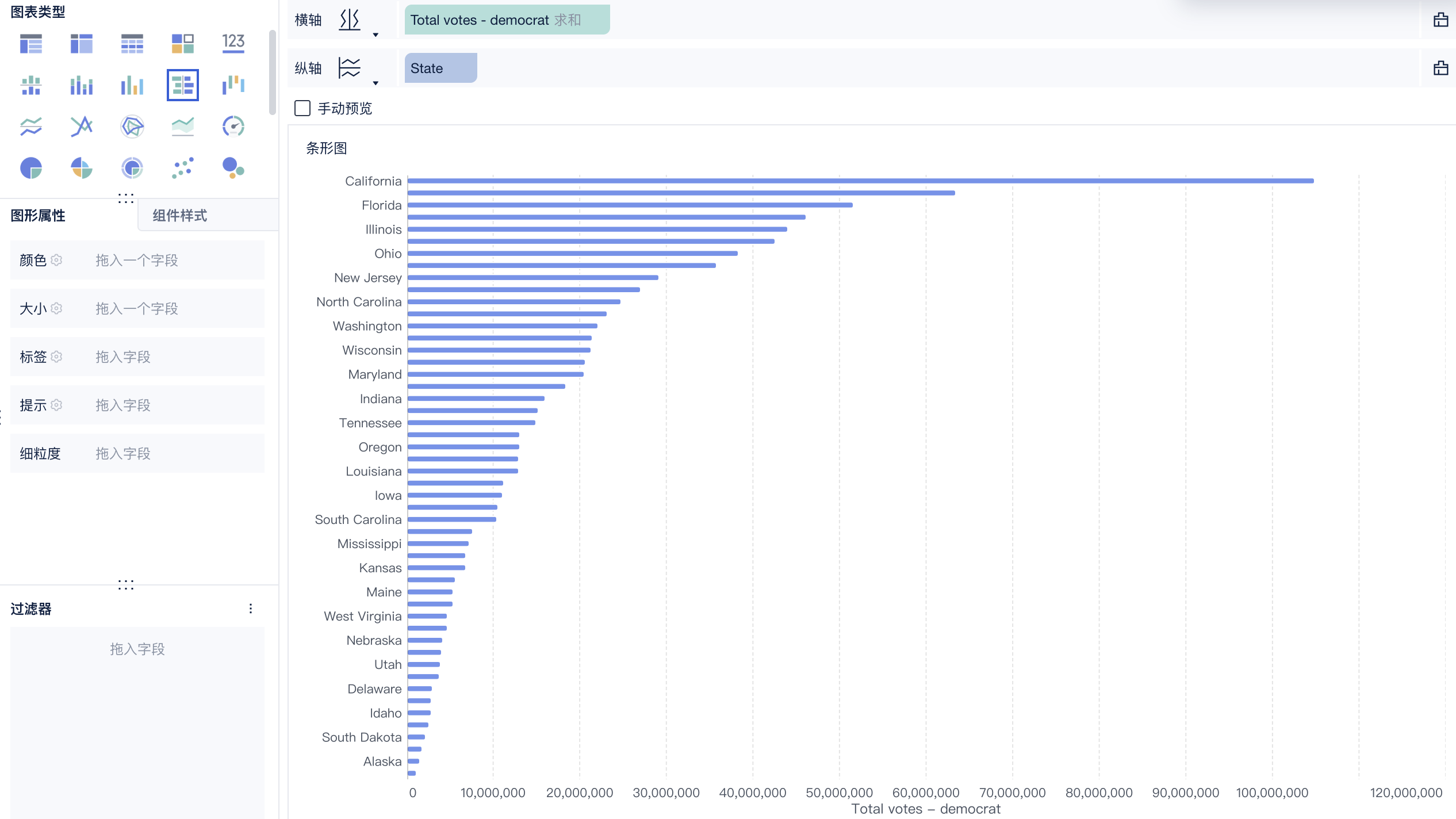This screenshot has width=1456, height=819.
Task: Open the 颜色 color settings gear
Action: [x=56, y=260]
